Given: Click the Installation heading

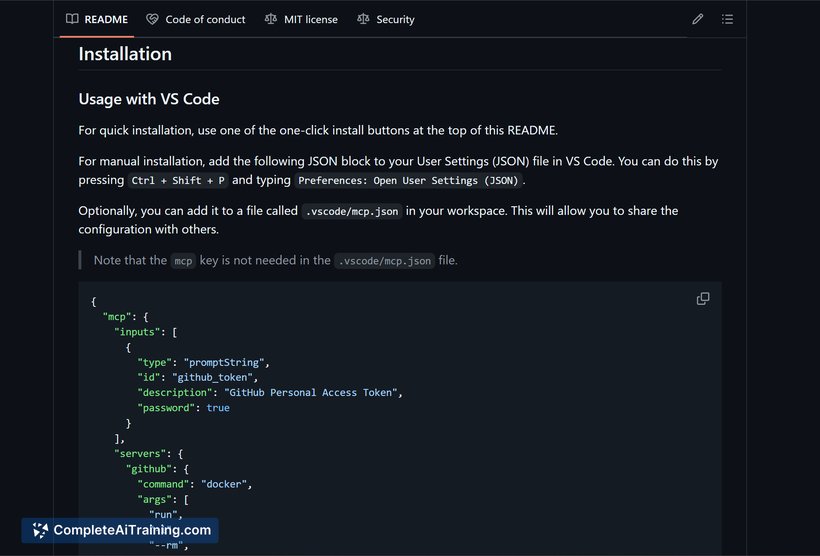Looking at the screenshot, I should click(125, 54).
